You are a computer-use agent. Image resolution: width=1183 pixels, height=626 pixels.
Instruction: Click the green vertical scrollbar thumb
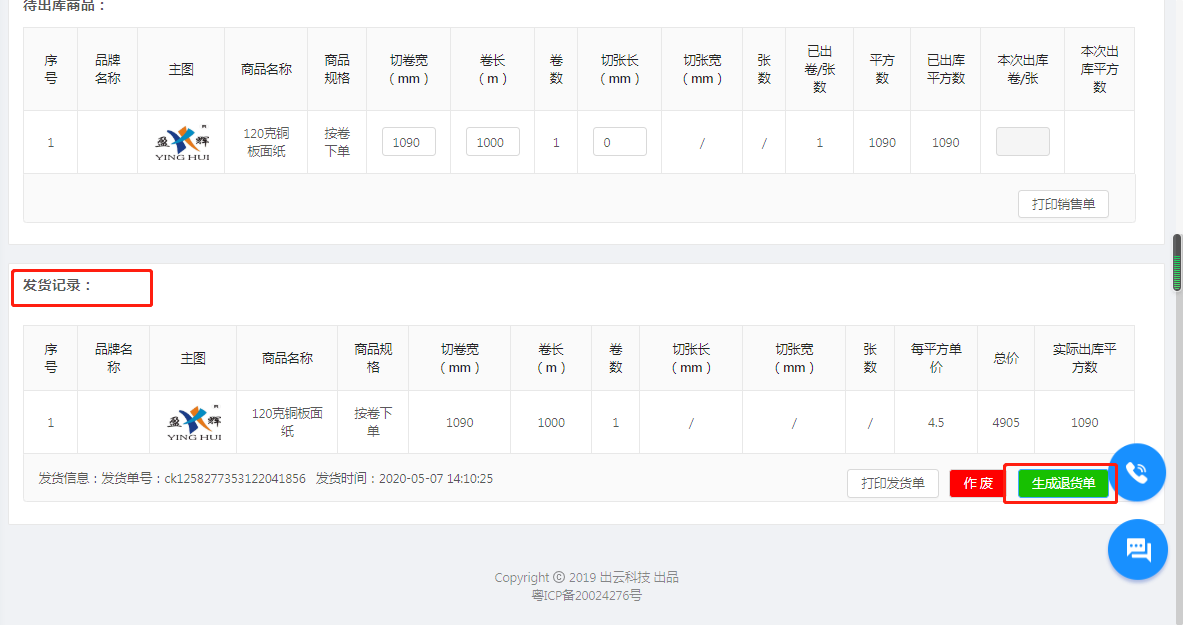pyautogui.click(x=1177, y=263)
